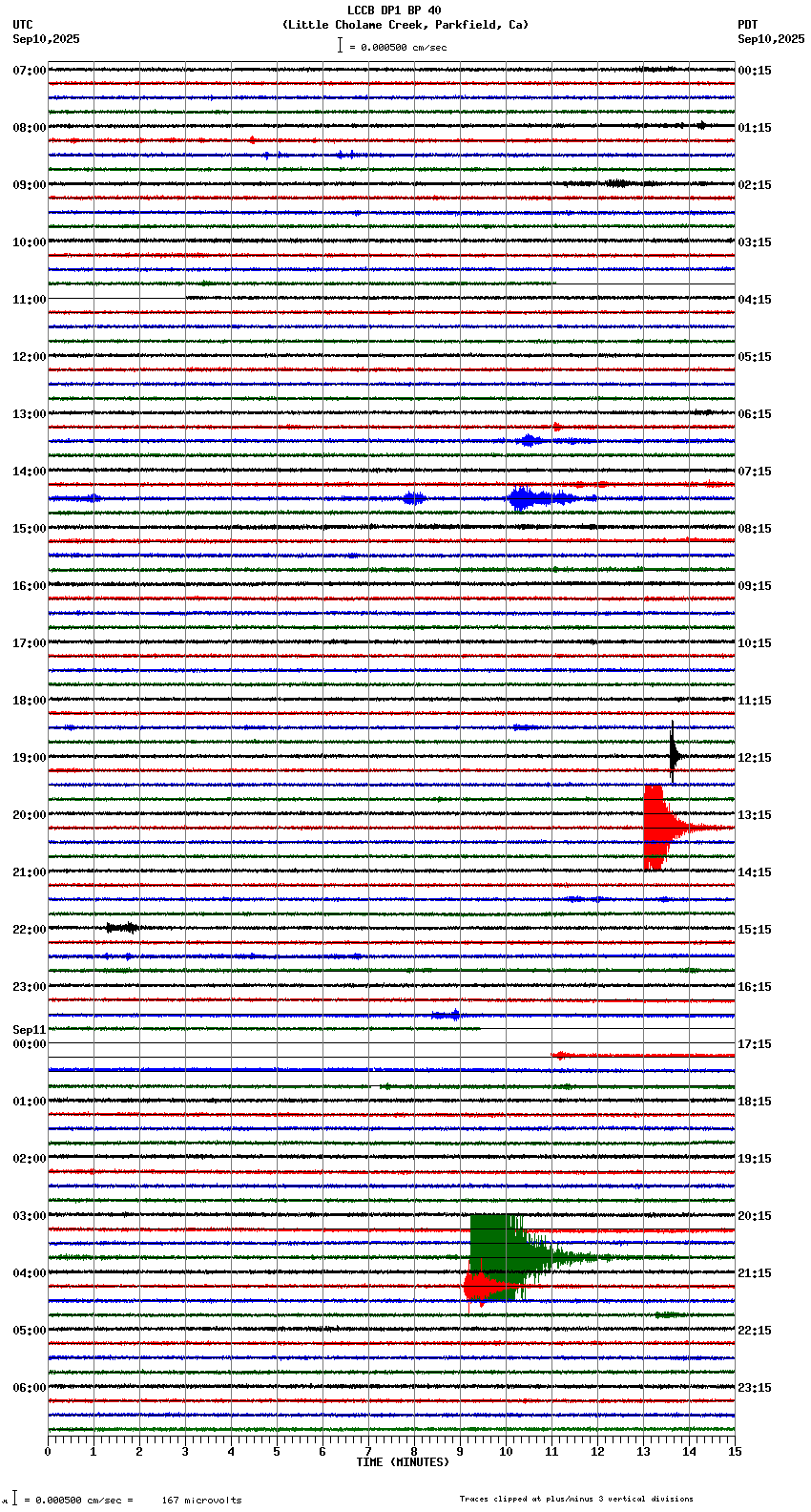Click the UTC time label '06:00'
The width and height of the screenshot is (811, 1512).
(30, 1388)
